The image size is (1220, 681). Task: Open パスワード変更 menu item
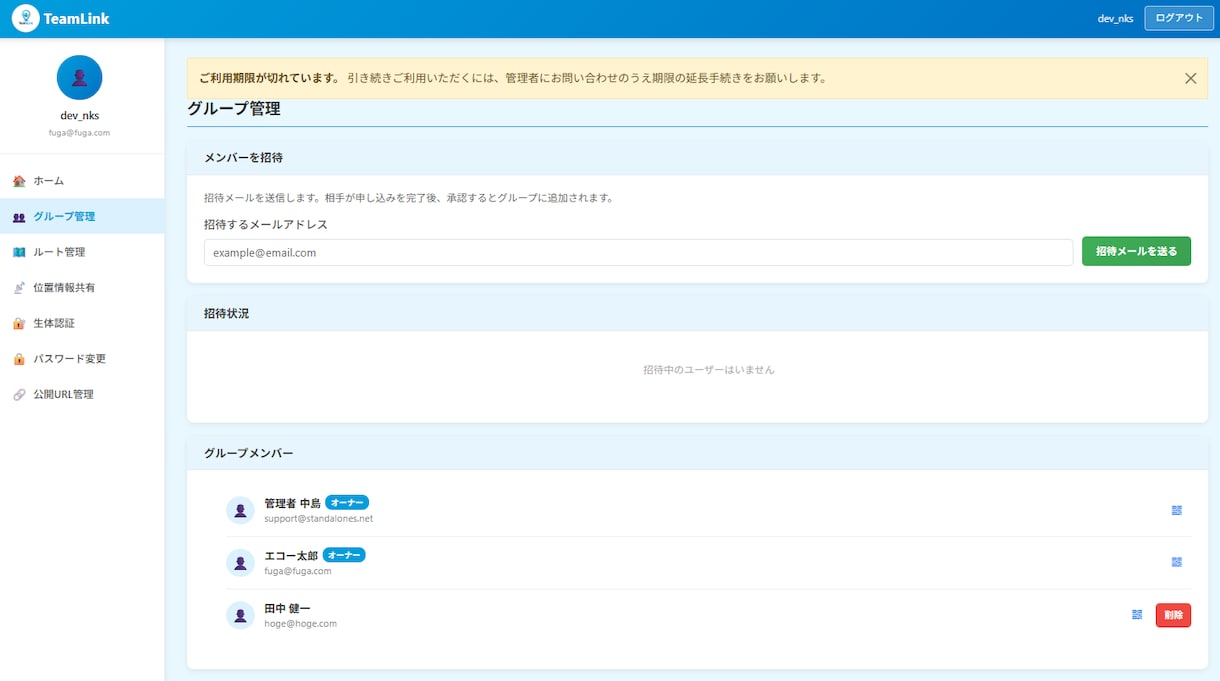click(x=82, y=359)
